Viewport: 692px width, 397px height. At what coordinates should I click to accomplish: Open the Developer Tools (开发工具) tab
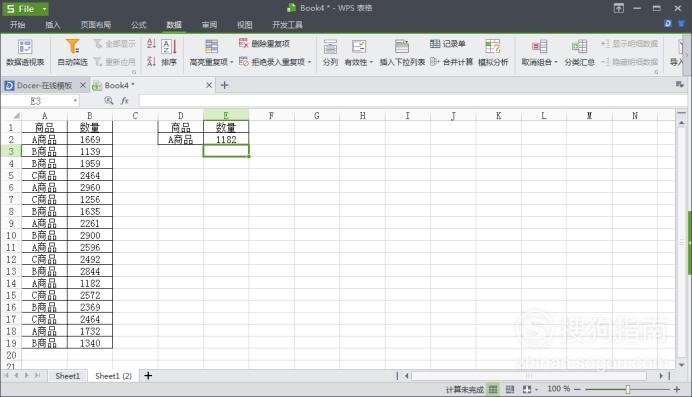coord(287,25)
